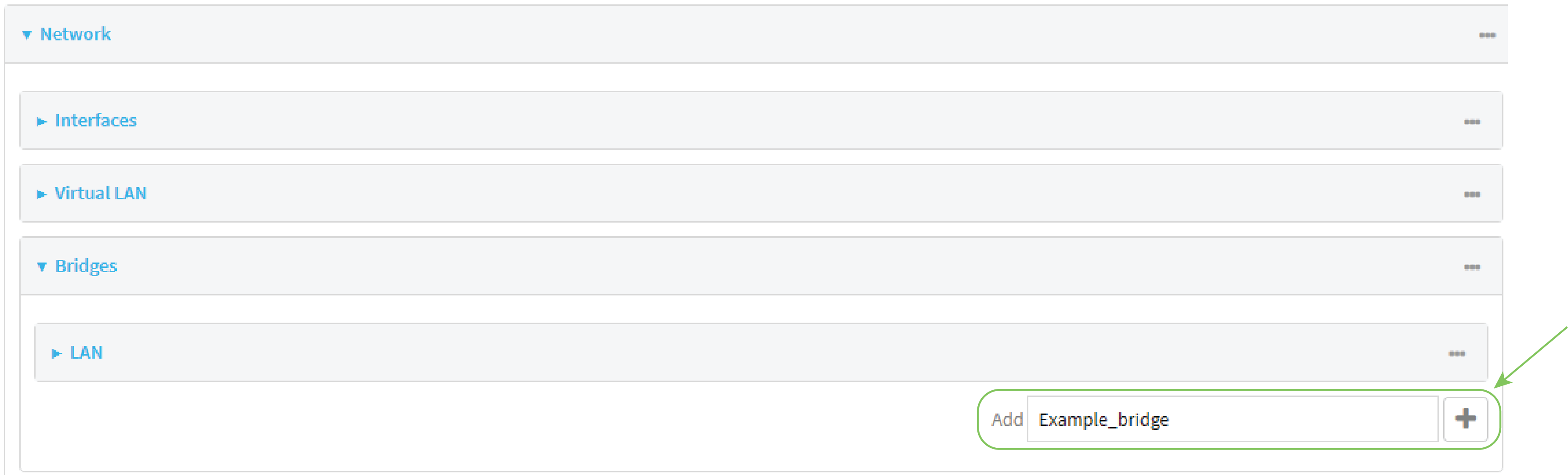Click the Virtual LAN label

pyautogui.click(x=101, y=194)
